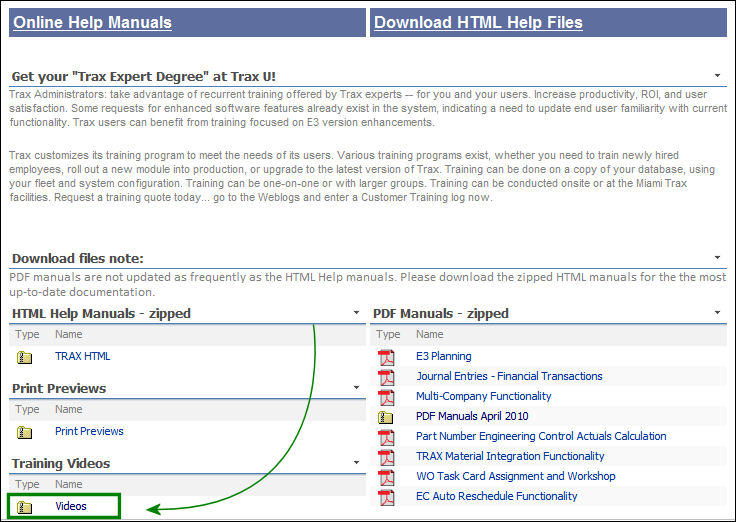
Task: Click the zip folder icon beside Videos
Action: [x=24, y=507]
